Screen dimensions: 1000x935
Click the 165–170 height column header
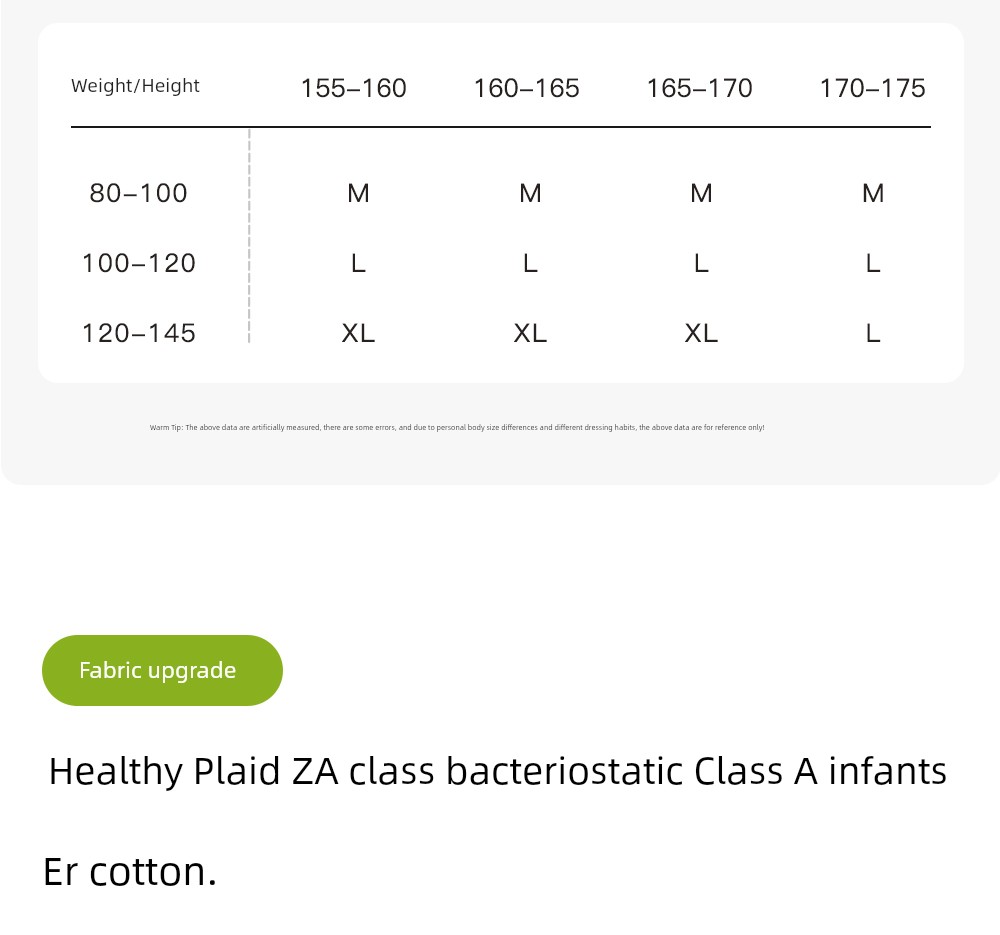coord(700,88)
